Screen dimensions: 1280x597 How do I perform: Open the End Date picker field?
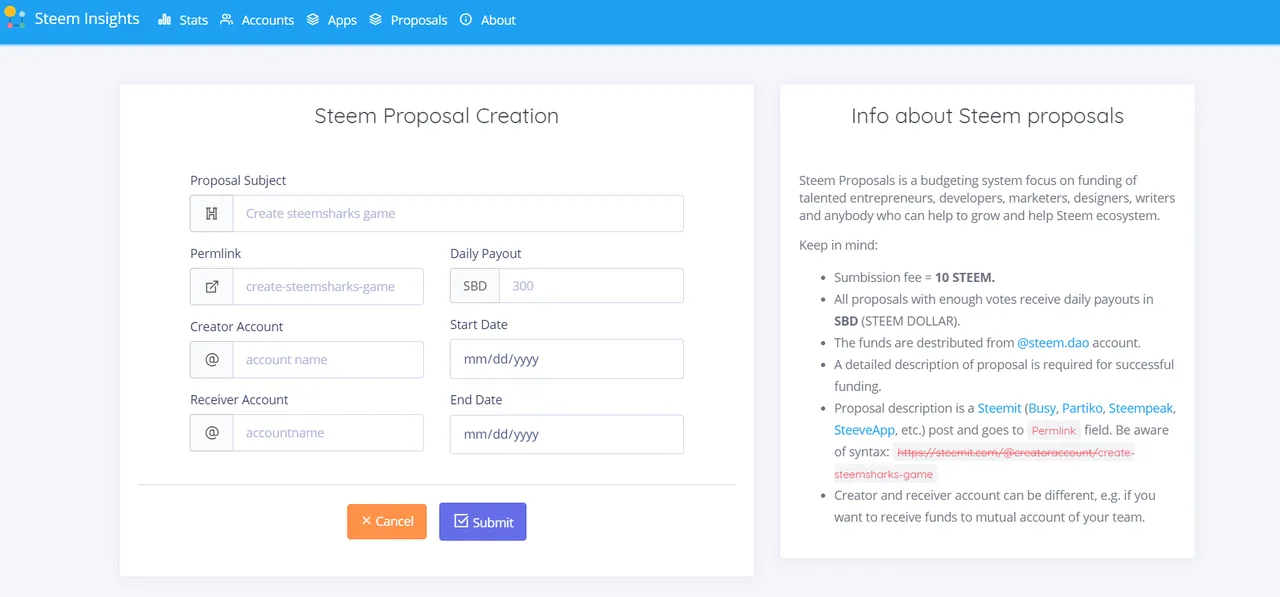[x=566, y=434]
